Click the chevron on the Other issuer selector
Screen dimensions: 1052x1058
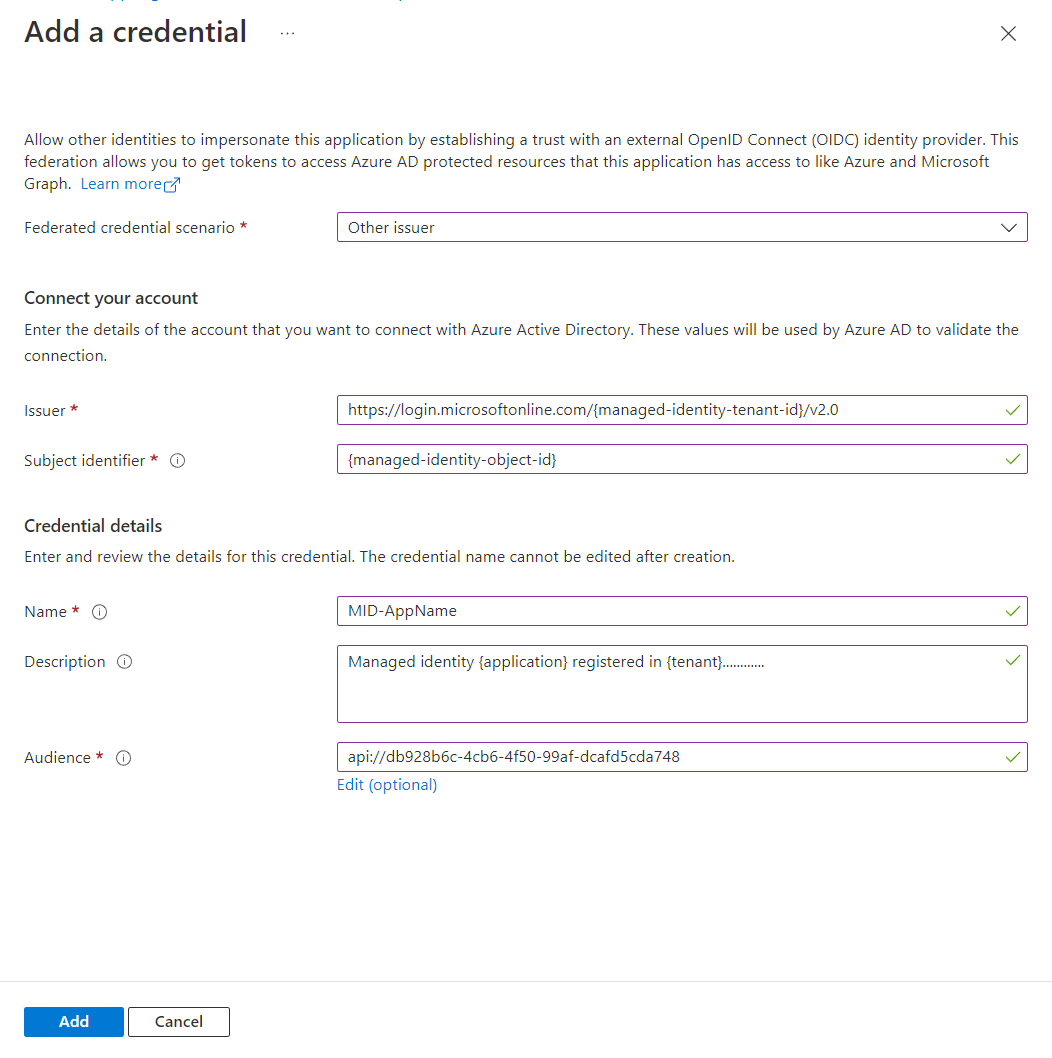[x=1009, y=227]
